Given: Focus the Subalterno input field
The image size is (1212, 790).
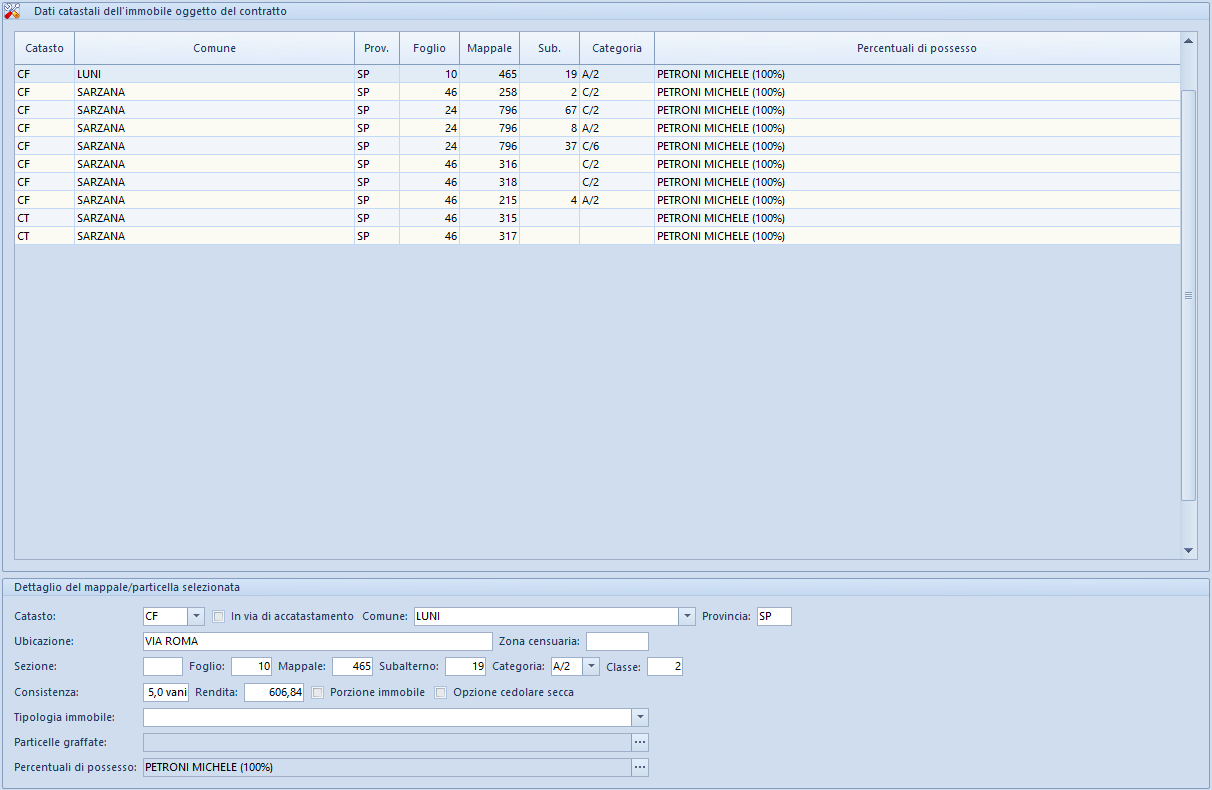Looking at the screenshot, I should click(465, 667).
